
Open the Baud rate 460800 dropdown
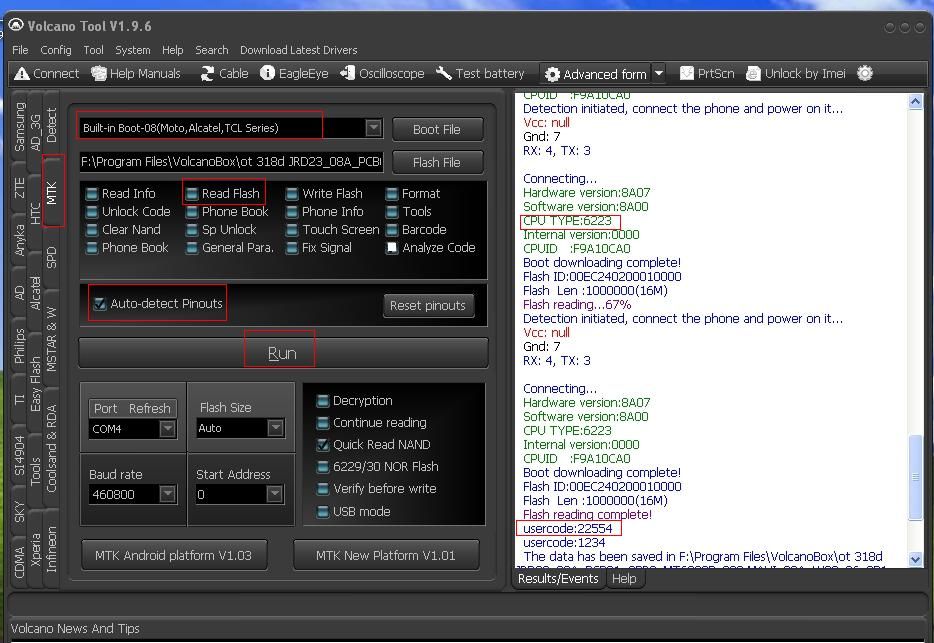coord(167,494)
